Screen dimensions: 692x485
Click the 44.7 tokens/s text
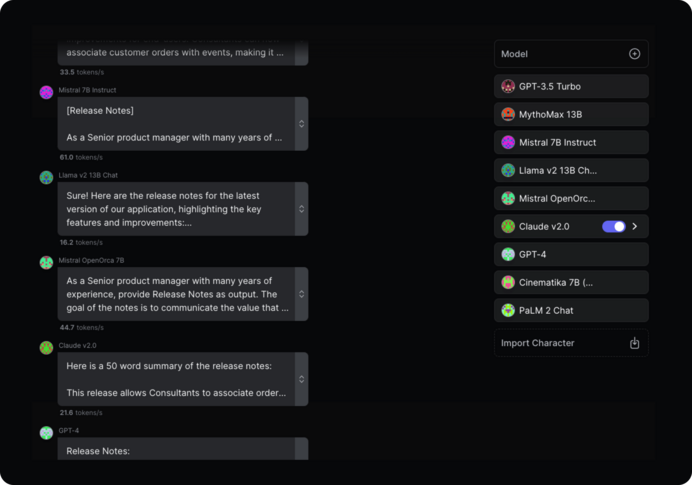pos(82,327)
